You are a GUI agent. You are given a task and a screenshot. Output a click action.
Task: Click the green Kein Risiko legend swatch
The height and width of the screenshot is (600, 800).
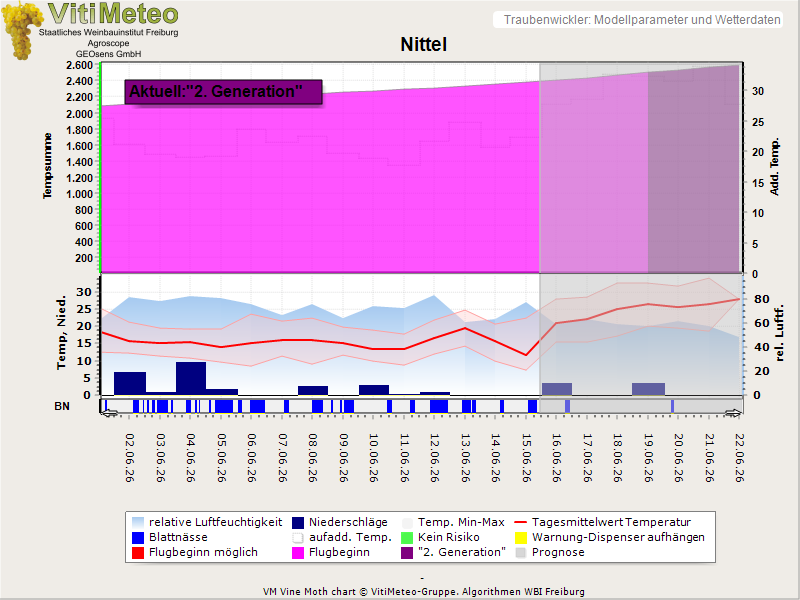(407, 538)
